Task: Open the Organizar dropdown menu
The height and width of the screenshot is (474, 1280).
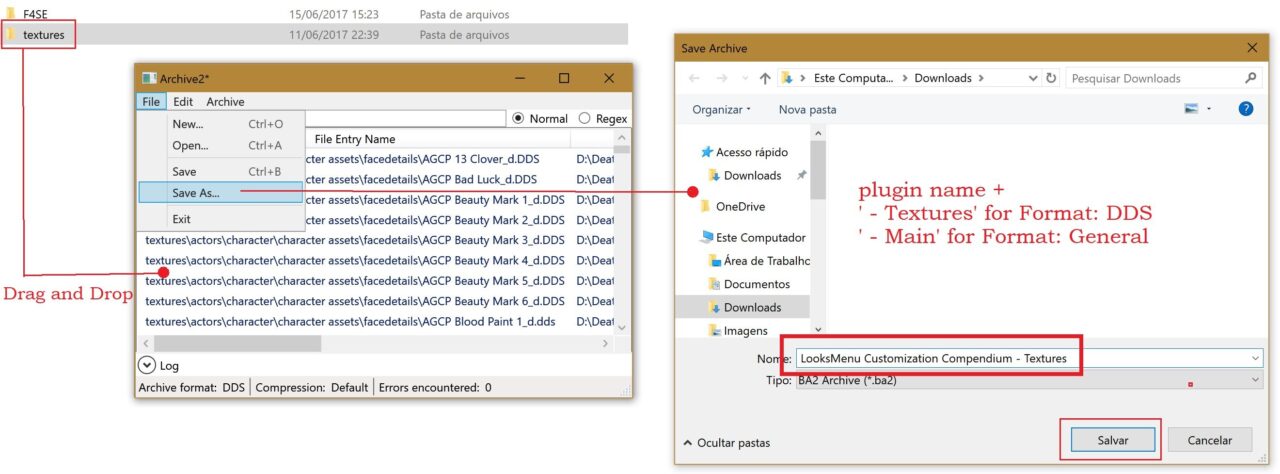Action: pyautogui.click(x=720, y=109)
